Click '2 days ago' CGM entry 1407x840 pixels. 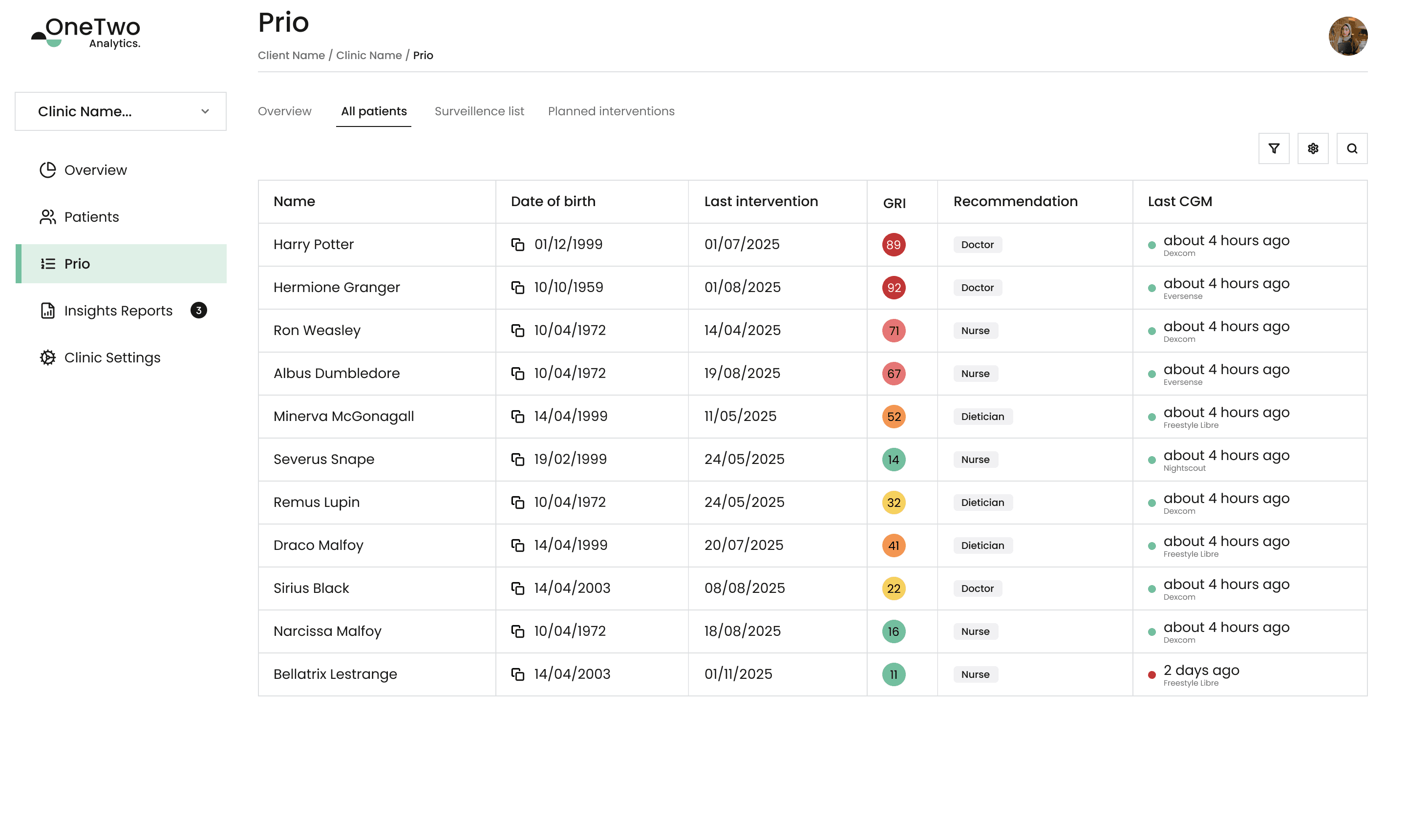coord(1201,670)
